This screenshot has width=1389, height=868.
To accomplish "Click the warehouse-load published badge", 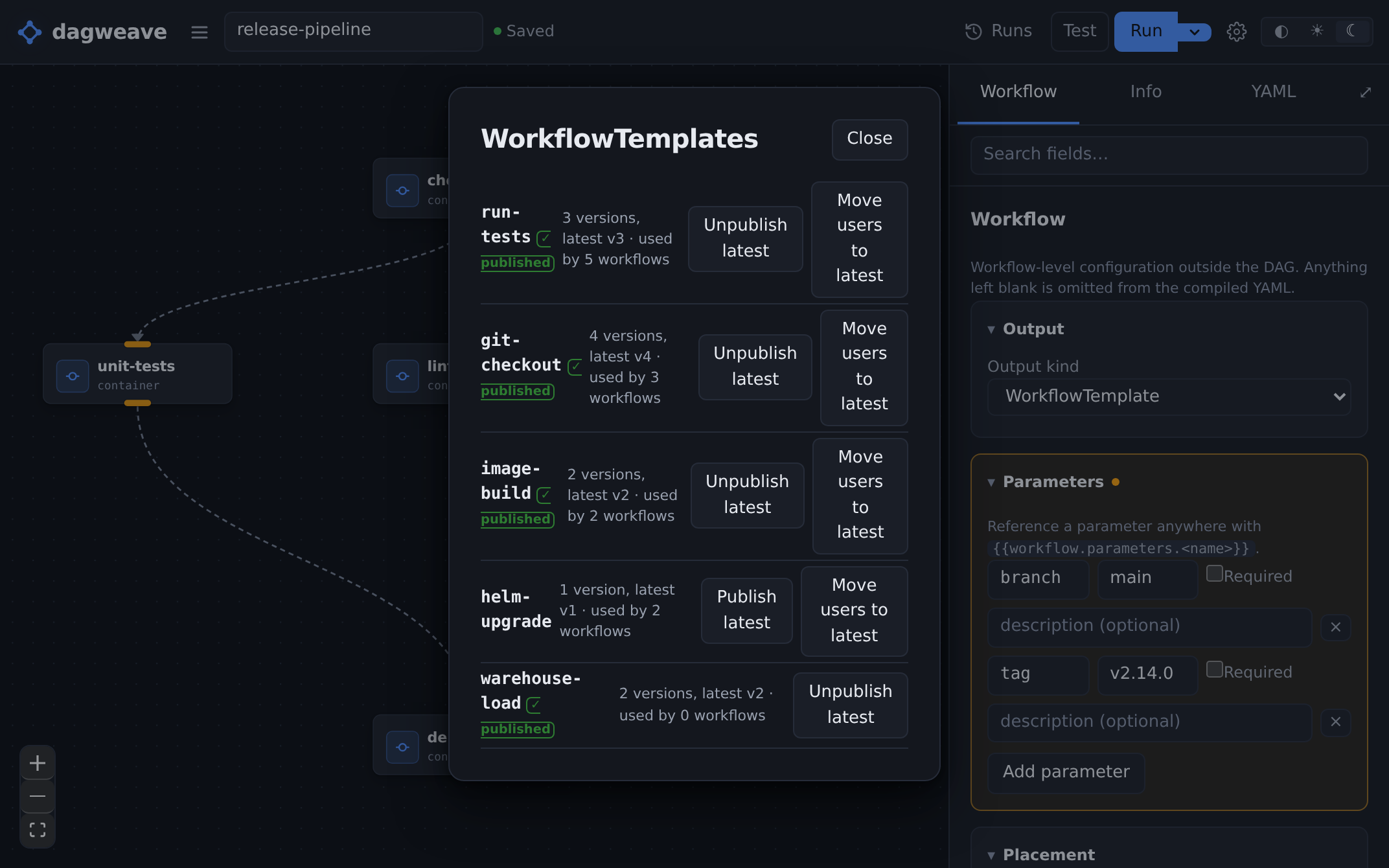I will click(517, 729).
